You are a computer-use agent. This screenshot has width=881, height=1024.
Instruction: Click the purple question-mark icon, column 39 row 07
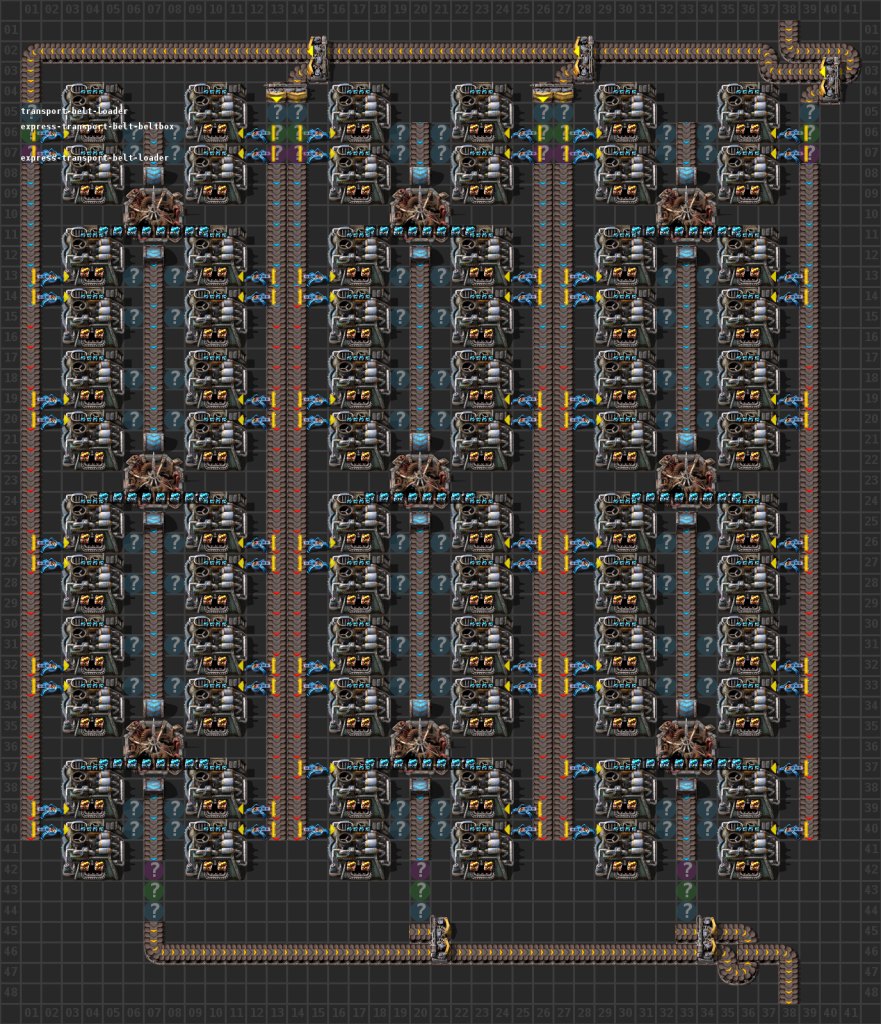[x=810, y=153]
